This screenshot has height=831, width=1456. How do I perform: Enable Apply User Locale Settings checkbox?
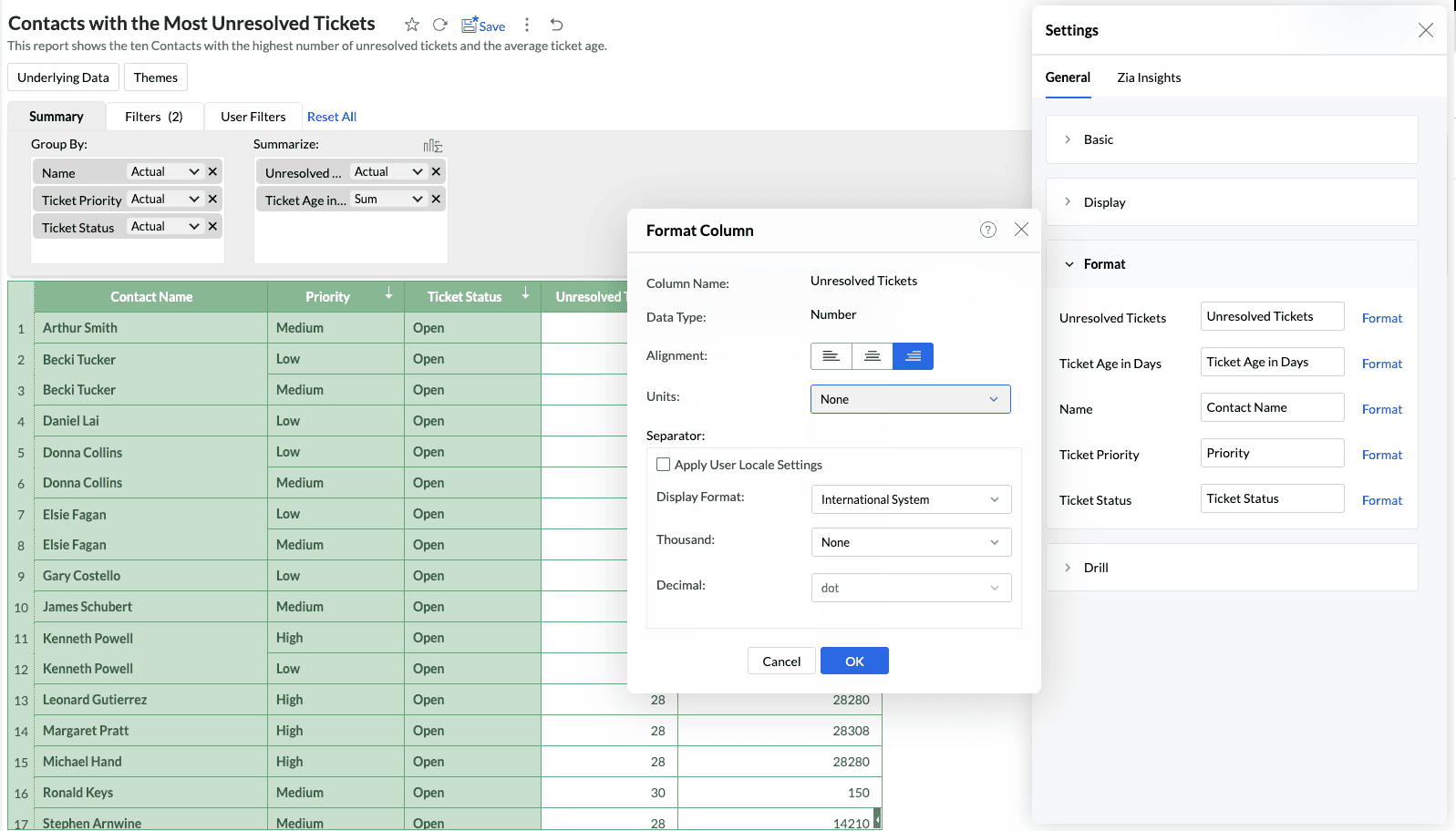coord(664,465)
